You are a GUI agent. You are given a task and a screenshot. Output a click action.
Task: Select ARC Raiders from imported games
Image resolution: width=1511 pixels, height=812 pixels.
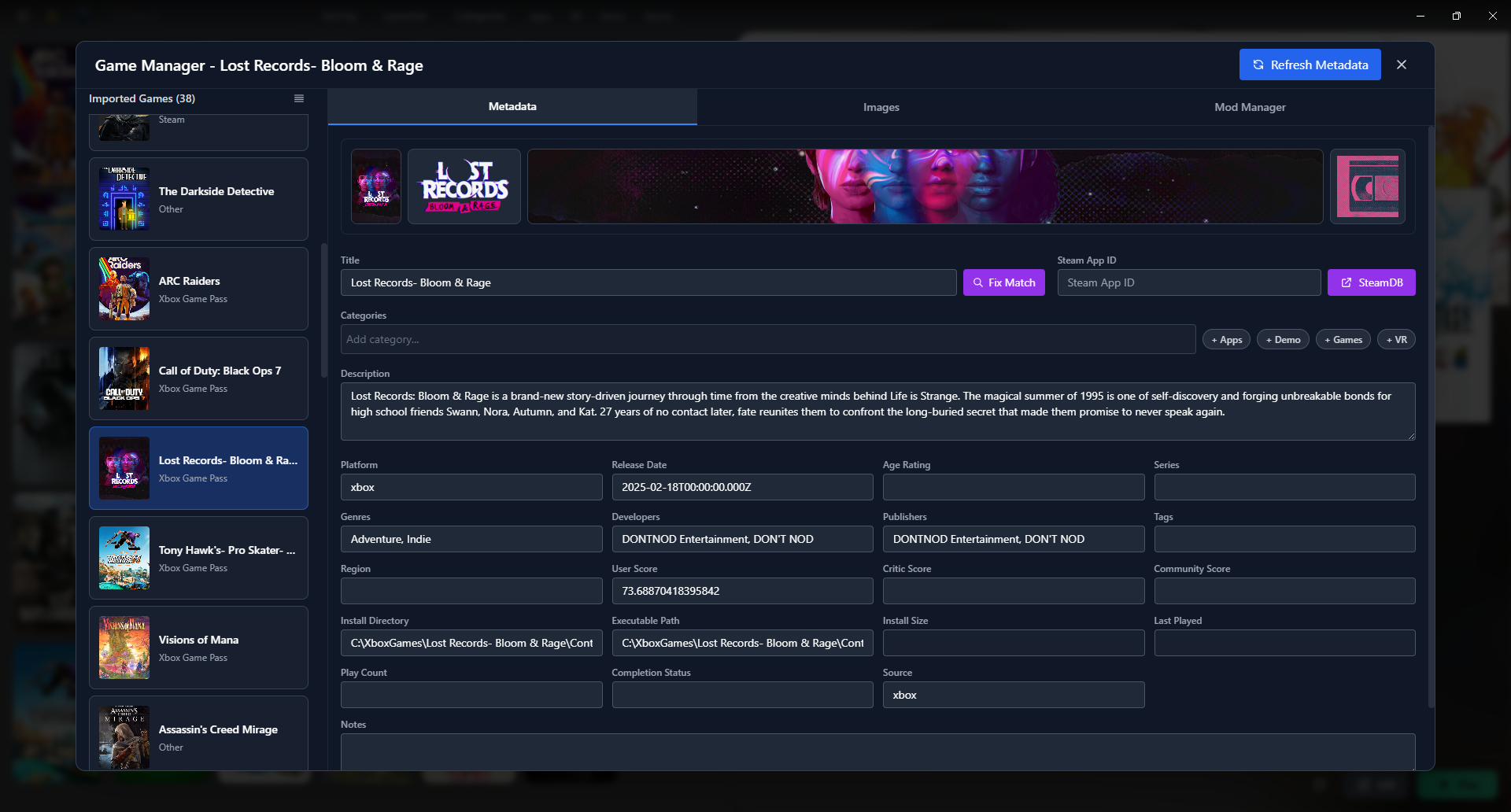pos(198,288)
